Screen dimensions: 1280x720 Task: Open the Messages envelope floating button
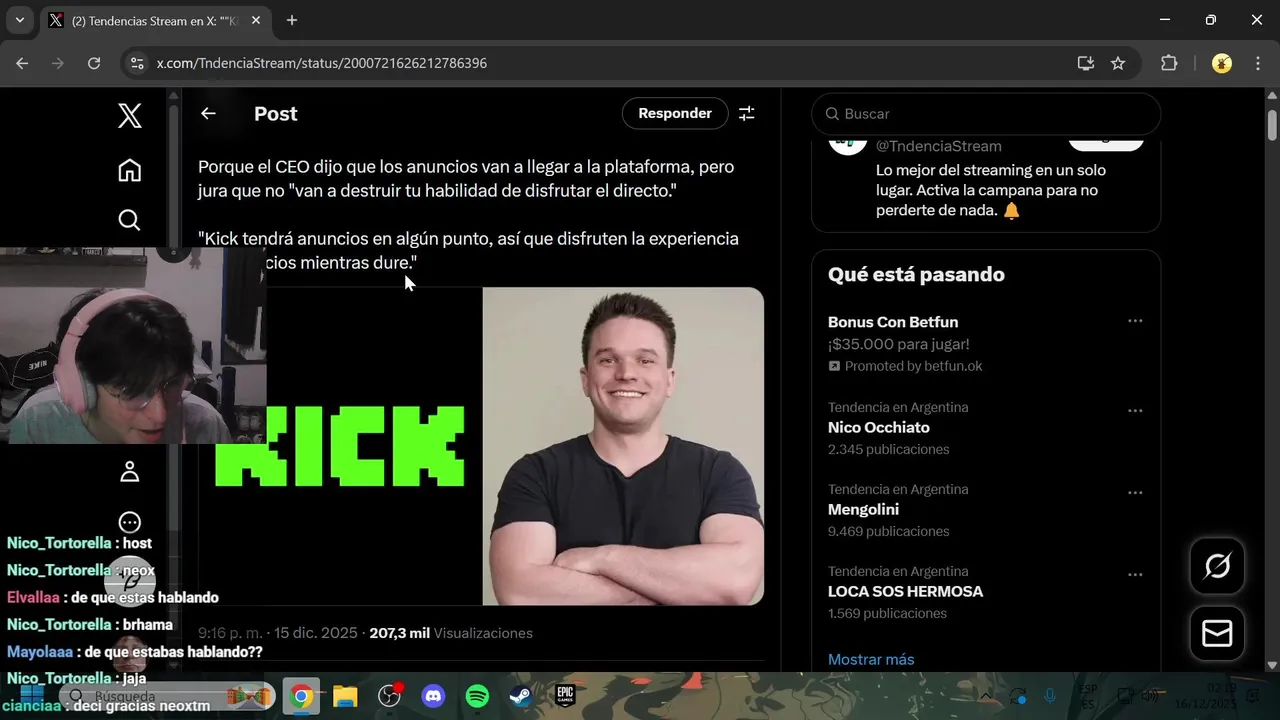(x=1217, y=633)
